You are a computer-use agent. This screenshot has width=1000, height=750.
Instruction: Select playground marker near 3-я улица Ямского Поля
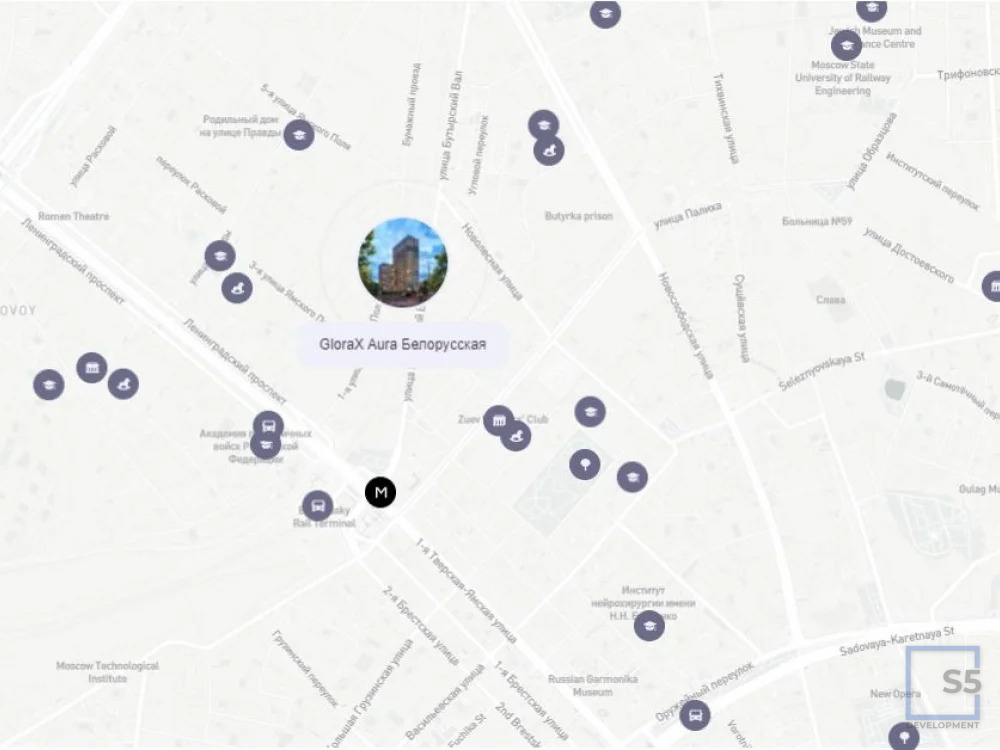click(237, 288)
